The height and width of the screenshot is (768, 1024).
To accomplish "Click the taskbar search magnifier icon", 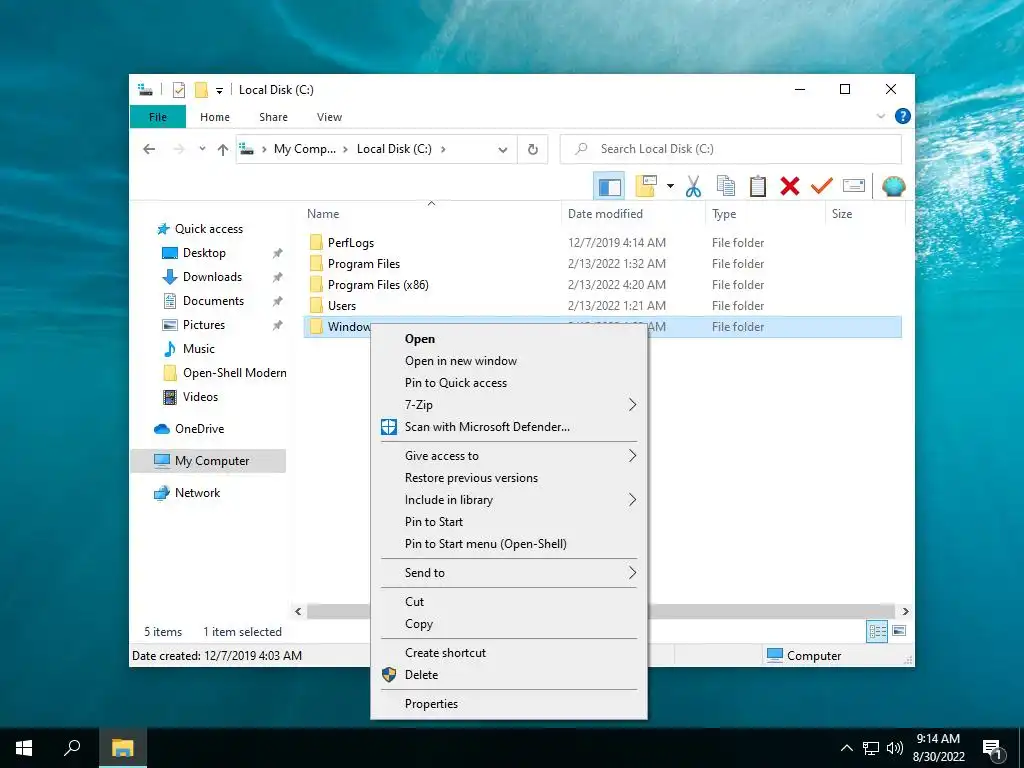I will [x=72, y=748].
